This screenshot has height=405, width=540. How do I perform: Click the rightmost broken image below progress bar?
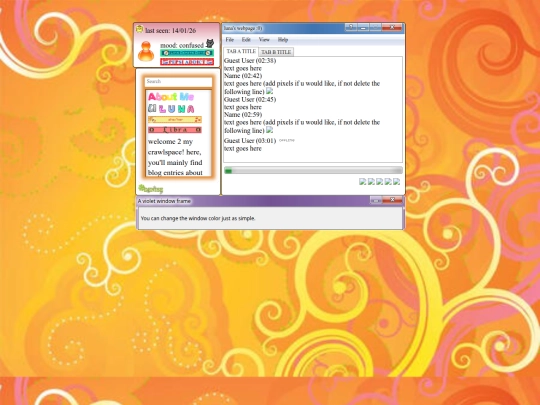coord(396,181)
